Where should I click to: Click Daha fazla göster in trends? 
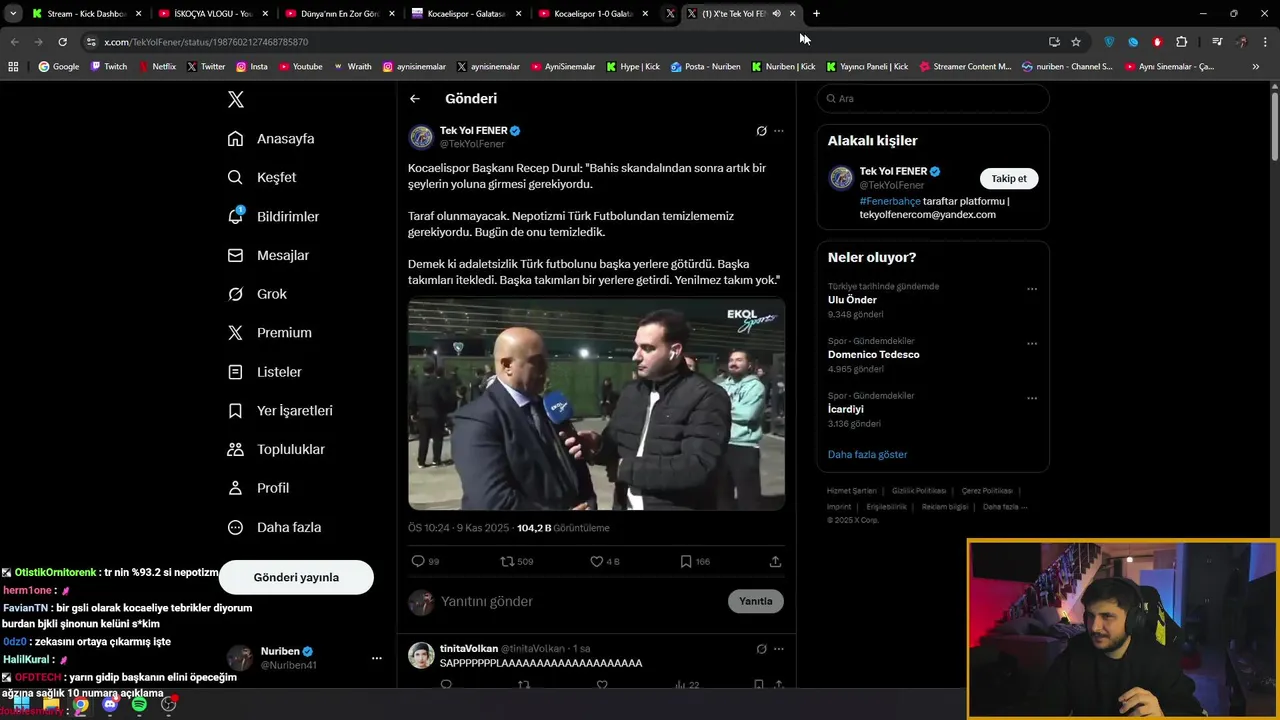(867, 454)
